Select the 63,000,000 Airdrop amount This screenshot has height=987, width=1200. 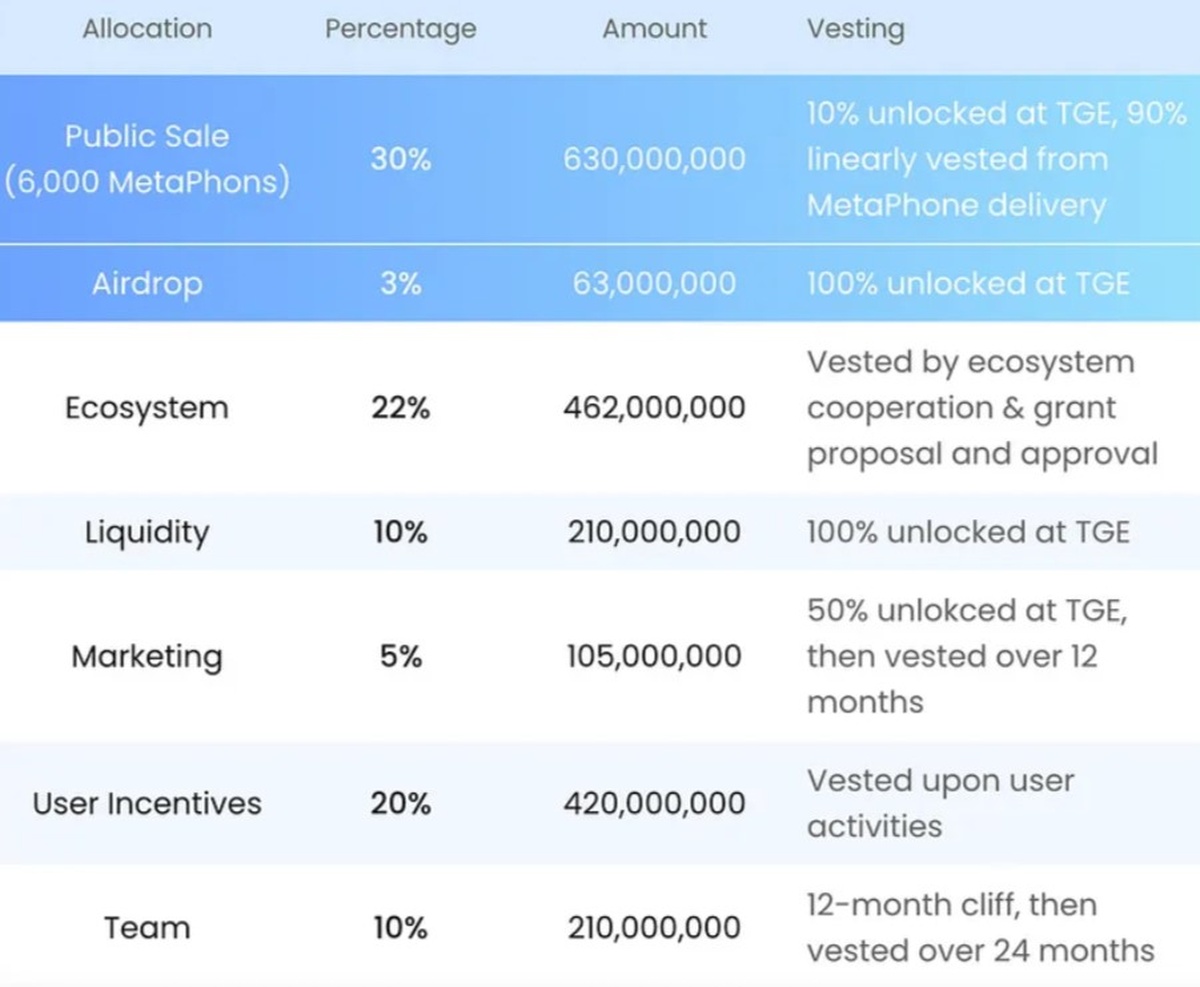click(x=654, y=284)
